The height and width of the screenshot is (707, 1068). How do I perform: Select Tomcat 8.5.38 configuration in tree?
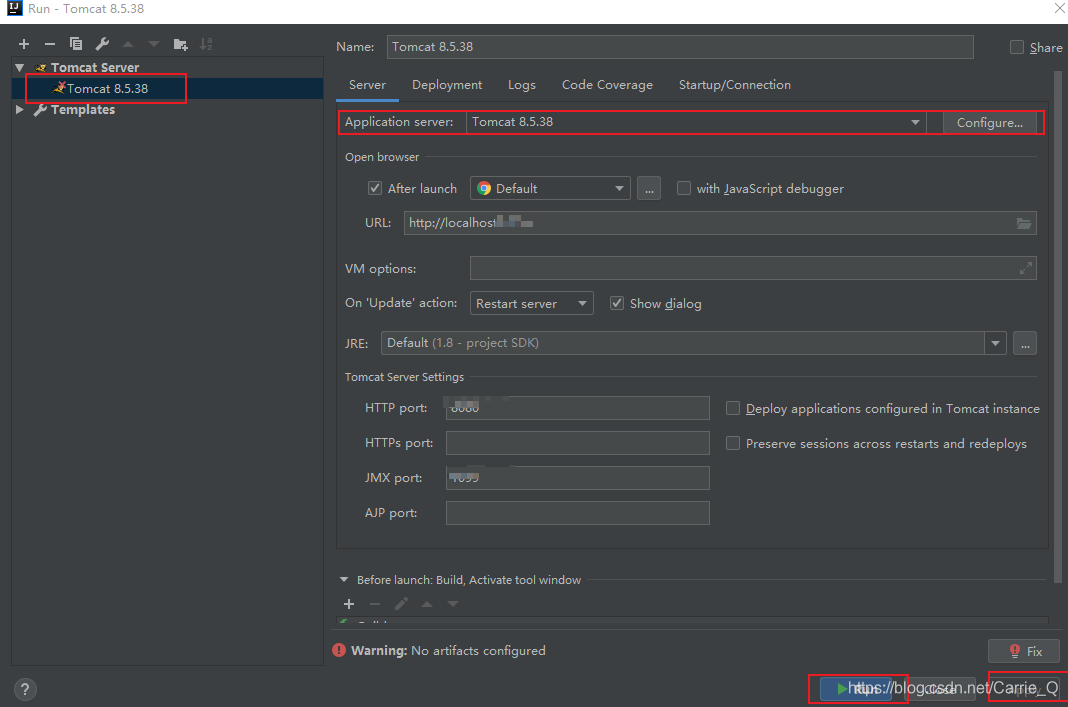click(107, 89)
